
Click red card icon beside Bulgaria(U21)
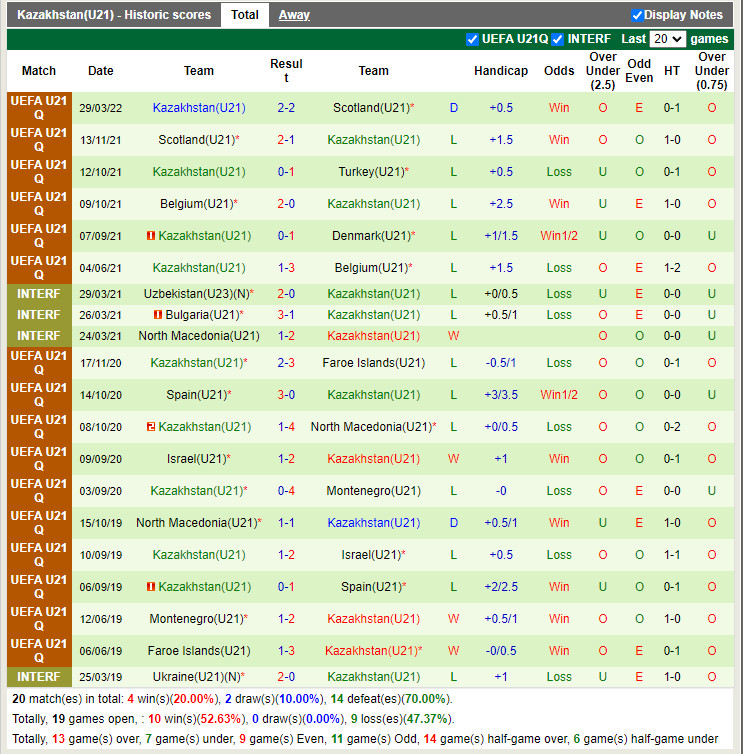158,315
